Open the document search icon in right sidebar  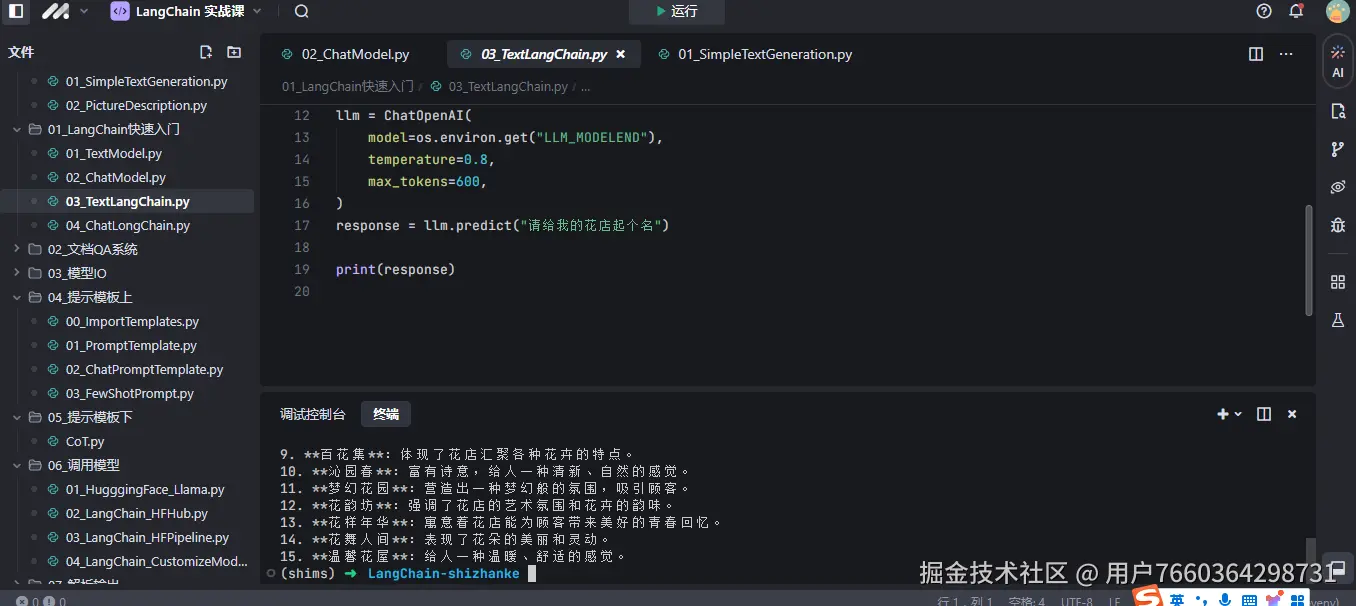coord(1337,111)
